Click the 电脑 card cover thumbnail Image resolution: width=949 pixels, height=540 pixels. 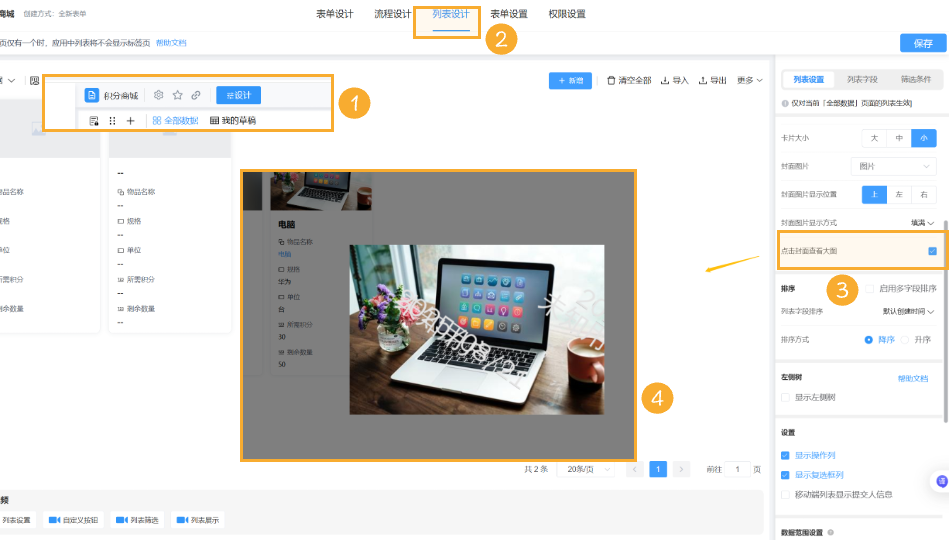pos(321,191)
